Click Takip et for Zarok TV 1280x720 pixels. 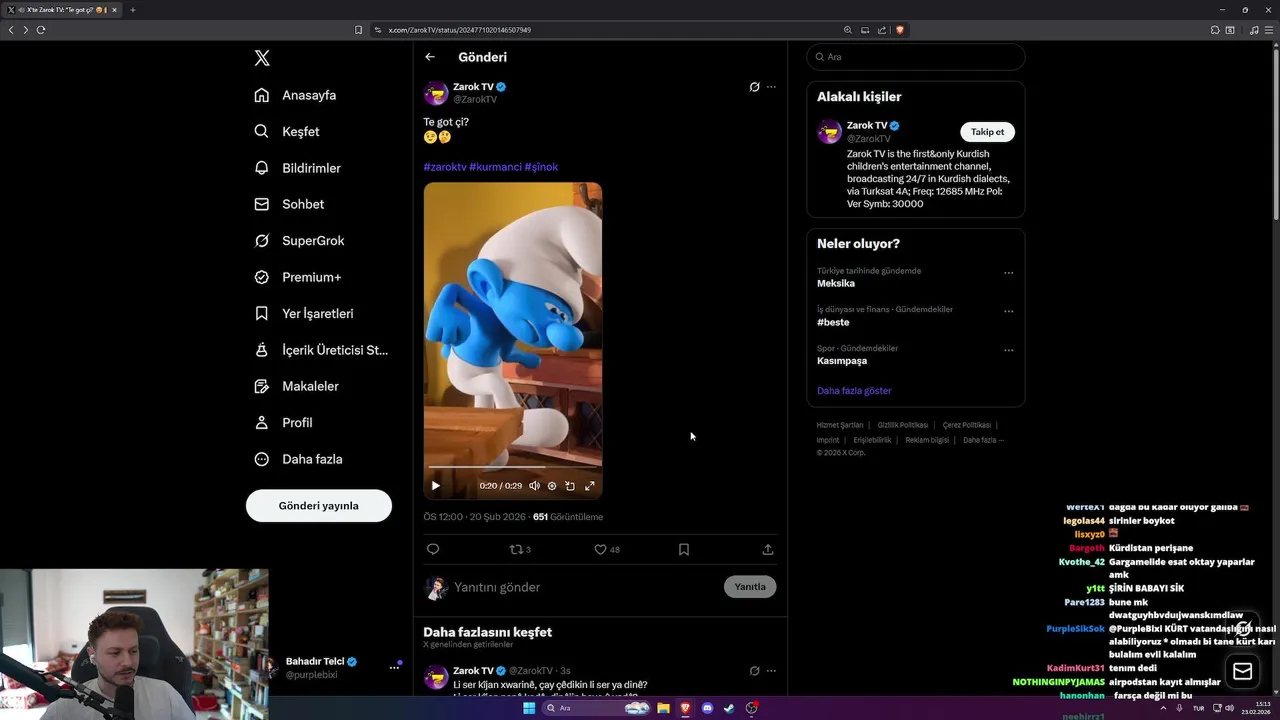987,132
